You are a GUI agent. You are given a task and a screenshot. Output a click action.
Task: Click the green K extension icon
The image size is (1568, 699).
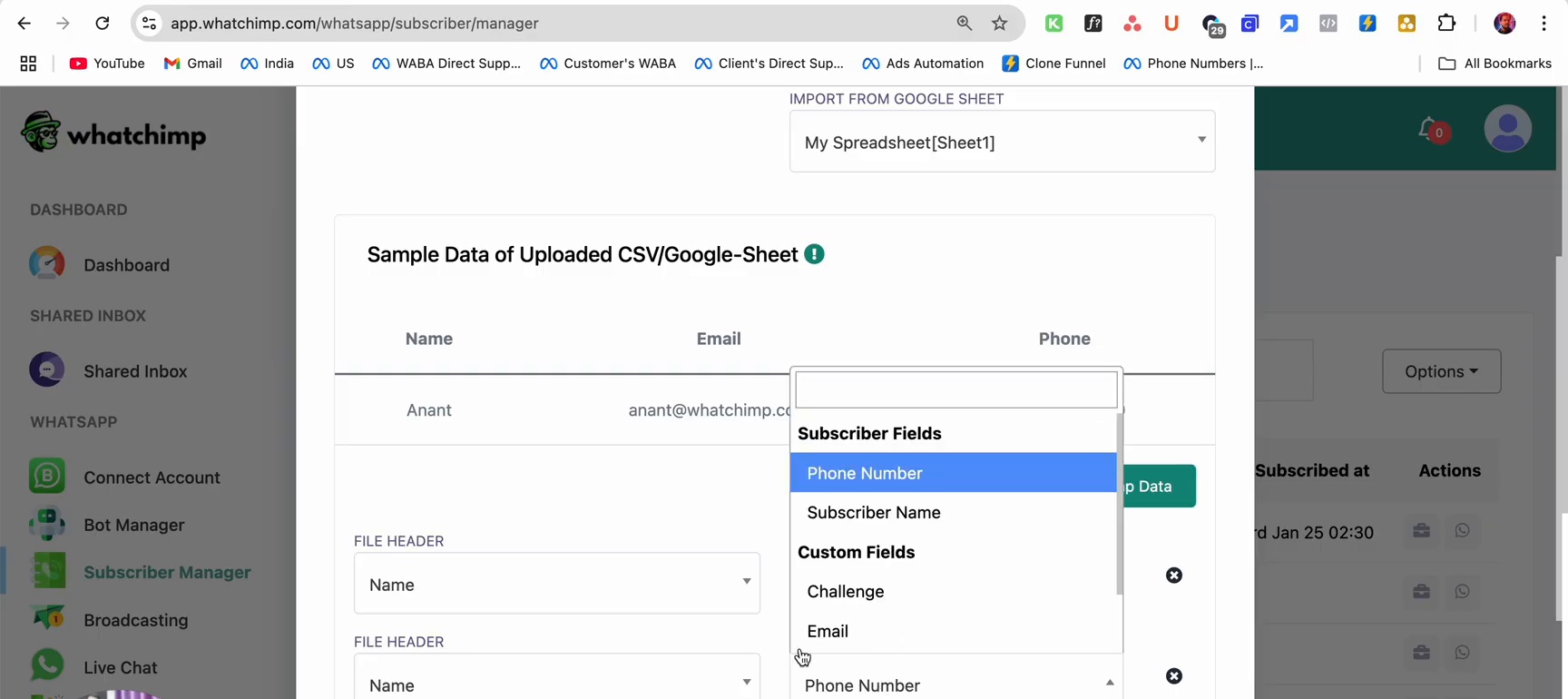point(1053,24)
